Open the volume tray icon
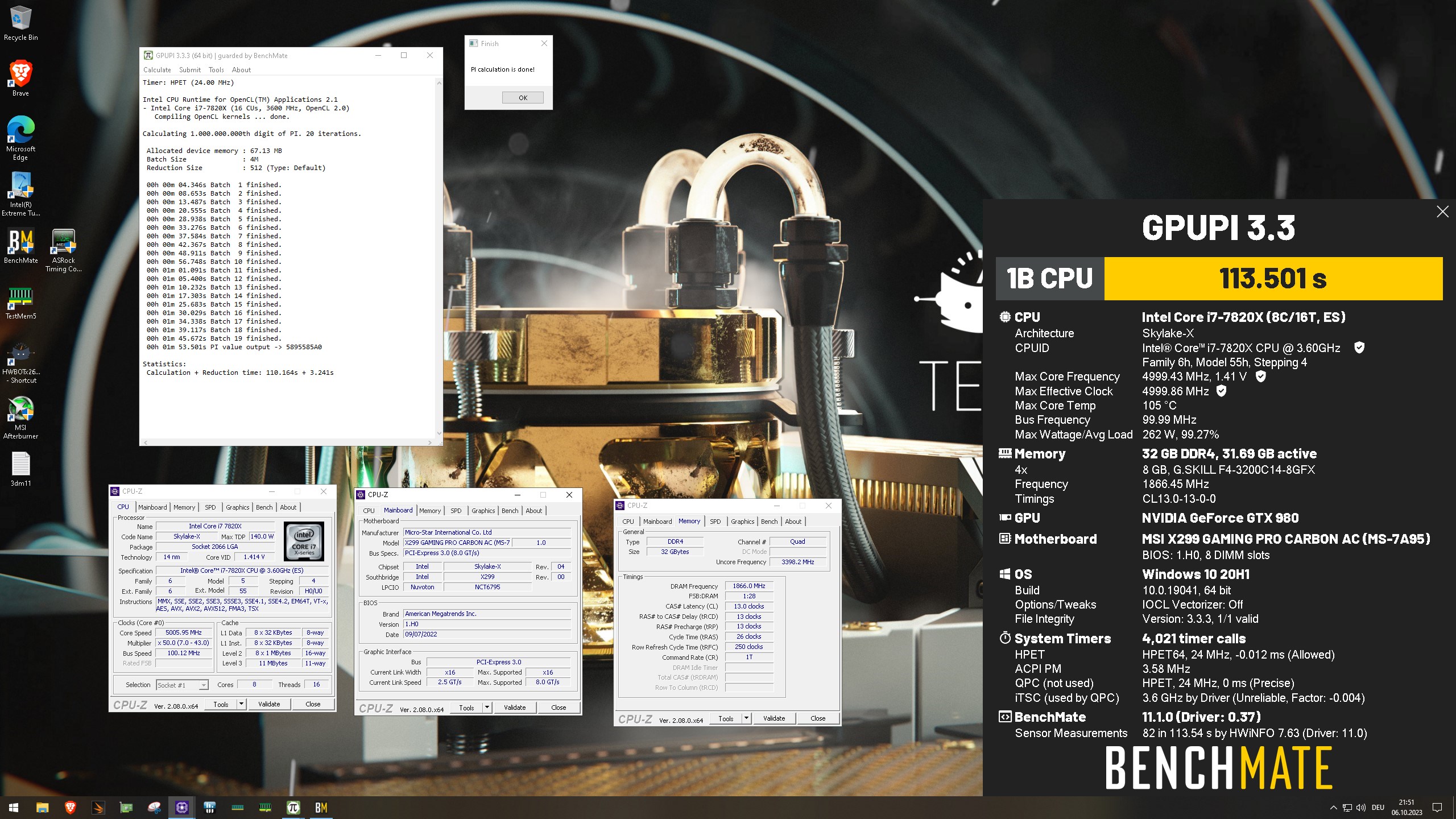 point(1360,807)
